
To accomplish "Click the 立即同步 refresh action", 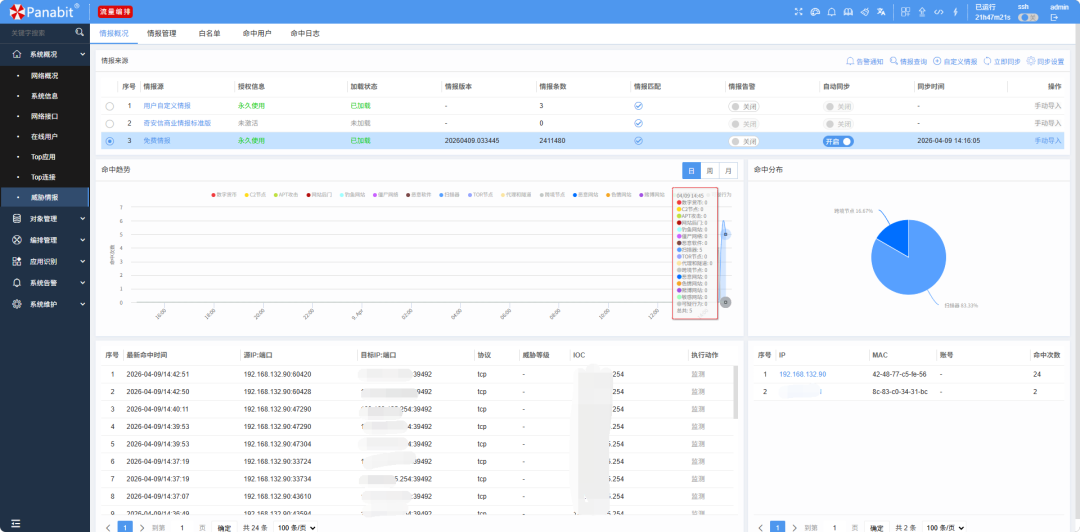I will [x=1002, y=61].
